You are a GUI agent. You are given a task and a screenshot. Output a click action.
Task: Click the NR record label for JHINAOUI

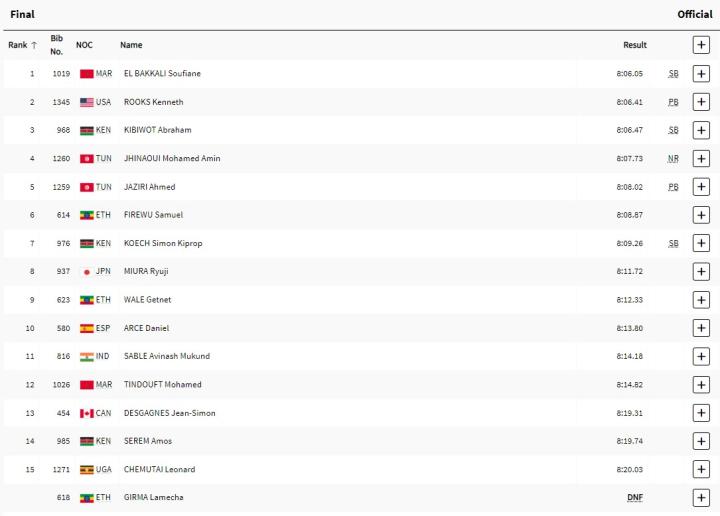tap(673, 159)
